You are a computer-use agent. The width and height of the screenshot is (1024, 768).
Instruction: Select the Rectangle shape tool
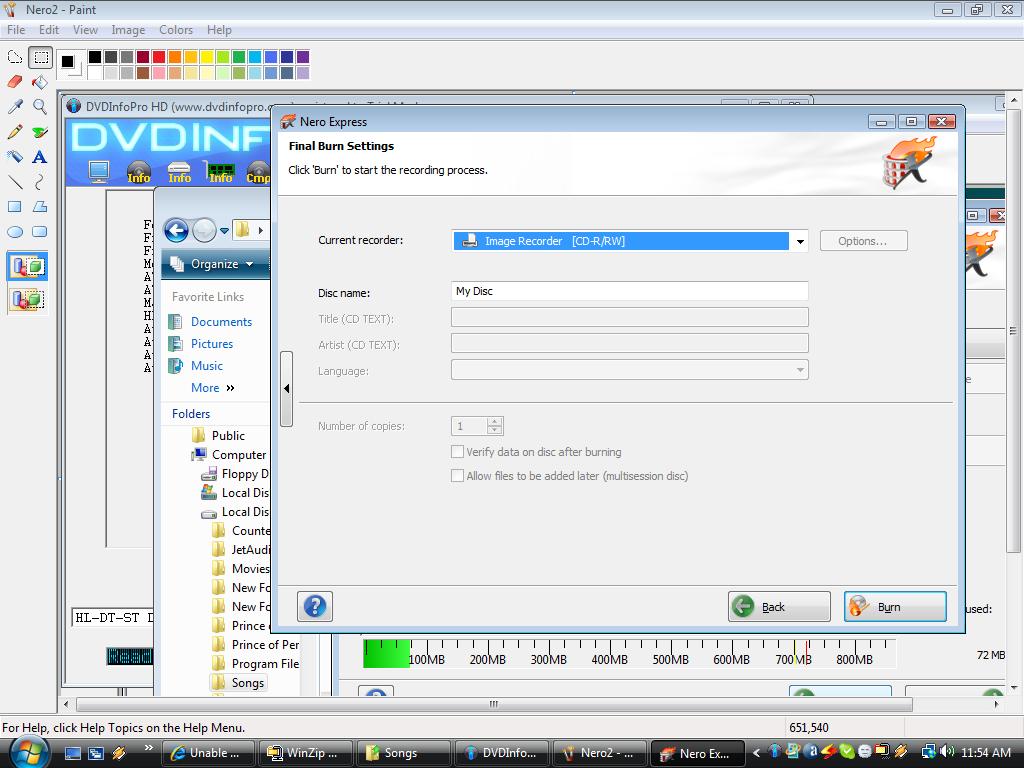point(14,207)
